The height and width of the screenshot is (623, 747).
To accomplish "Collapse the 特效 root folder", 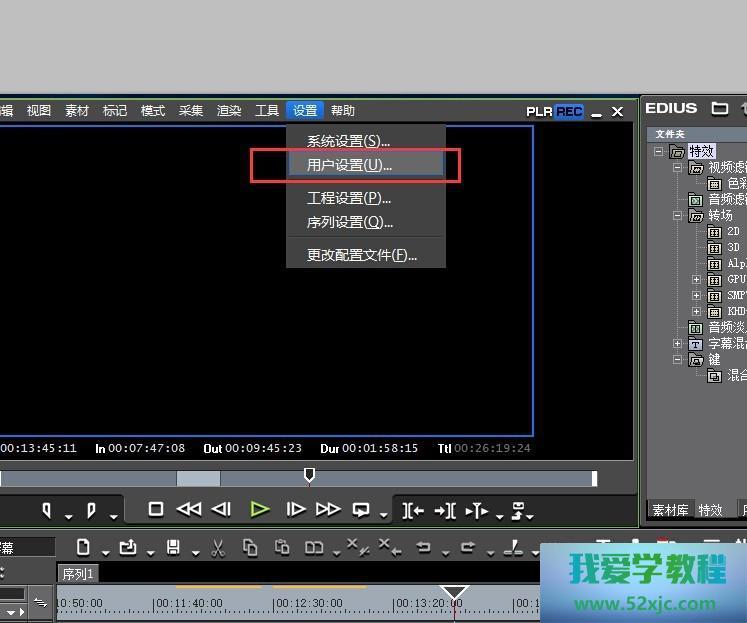I will click(659, 152).
